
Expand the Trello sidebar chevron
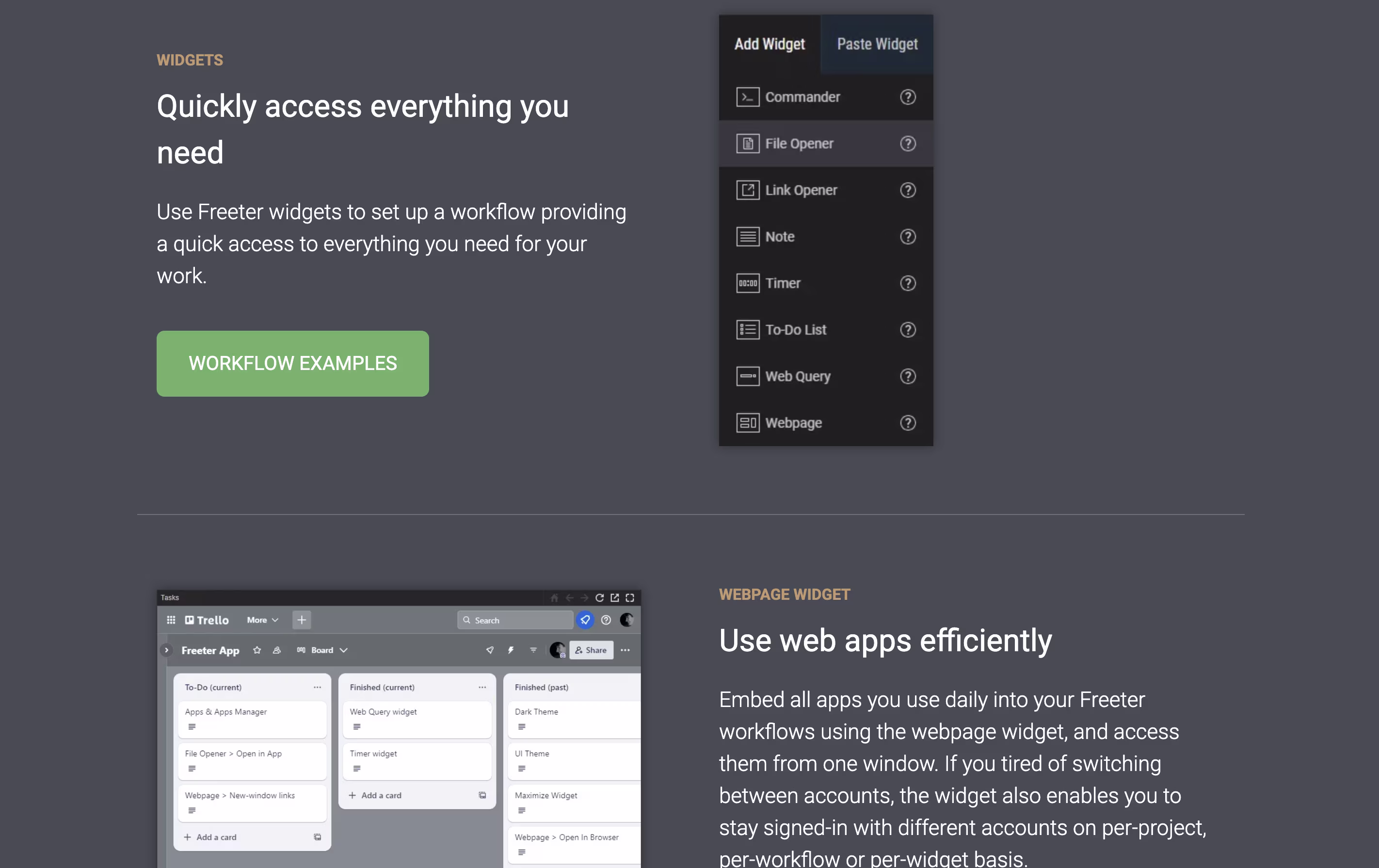tap(166, 650)
